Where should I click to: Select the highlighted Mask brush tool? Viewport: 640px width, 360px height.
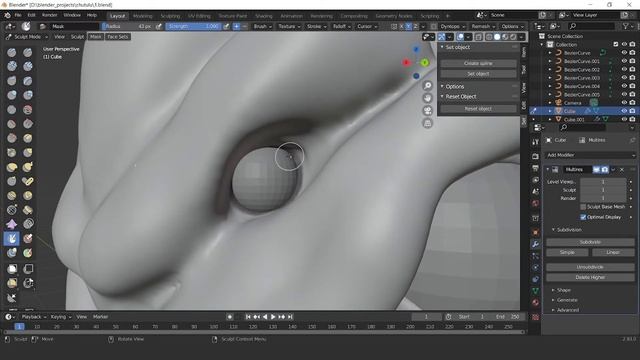coord(11,238)
